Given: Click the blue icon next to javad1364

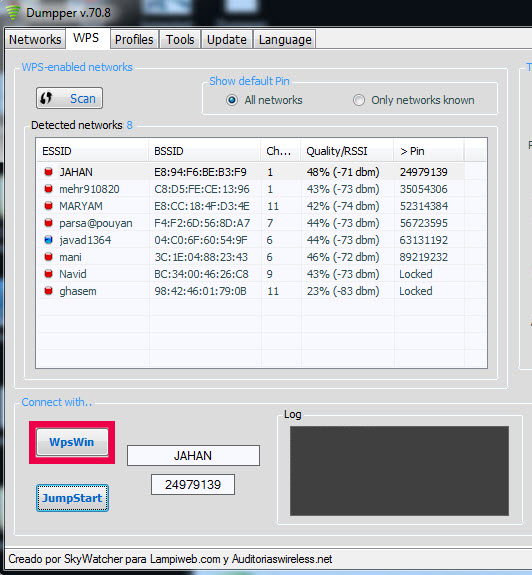Looking at the screenshot, I should (x=48, y=240).
